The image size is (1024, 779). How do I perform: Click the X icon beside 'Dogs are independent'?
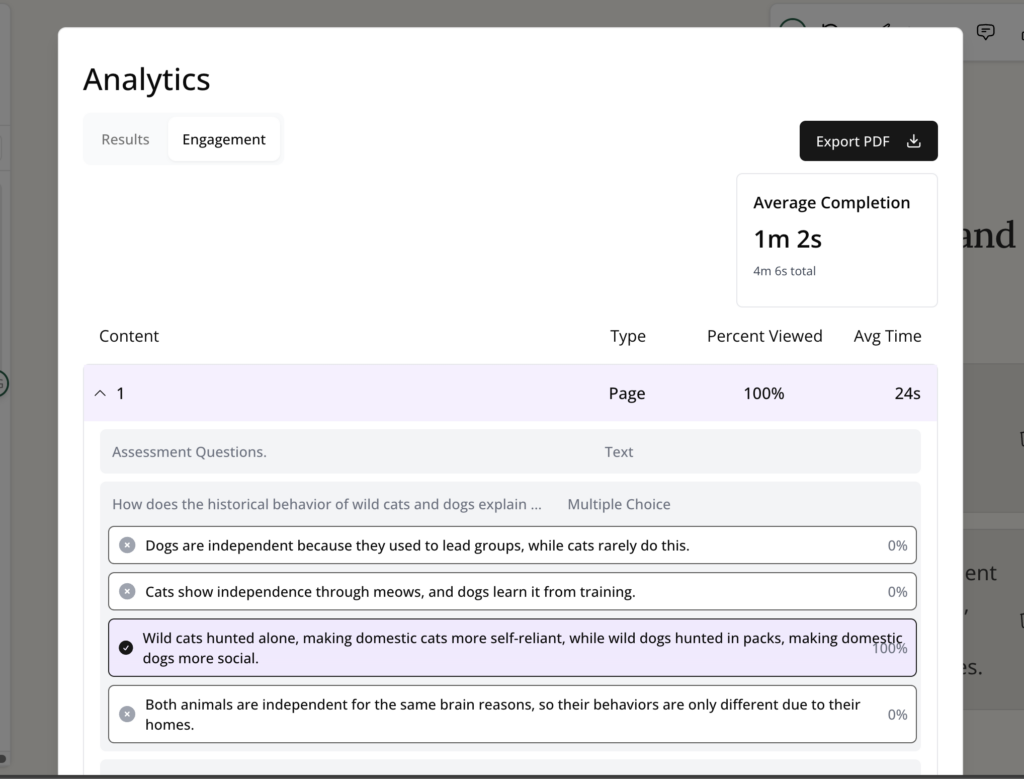[127, 545]
